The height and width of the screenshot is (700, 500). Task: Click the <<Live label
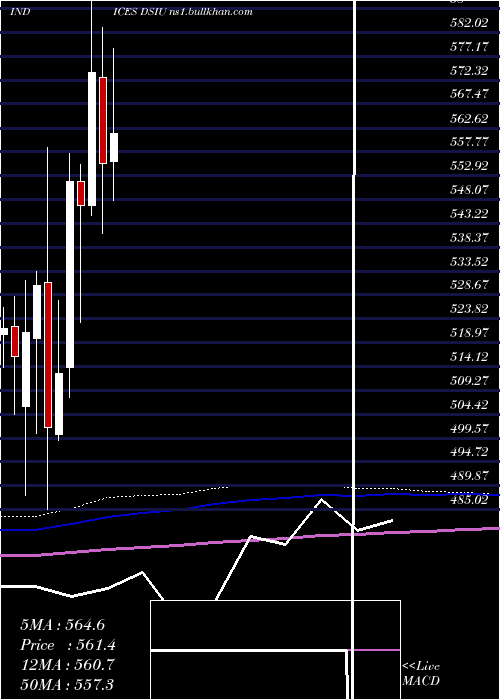click(421, 666)
